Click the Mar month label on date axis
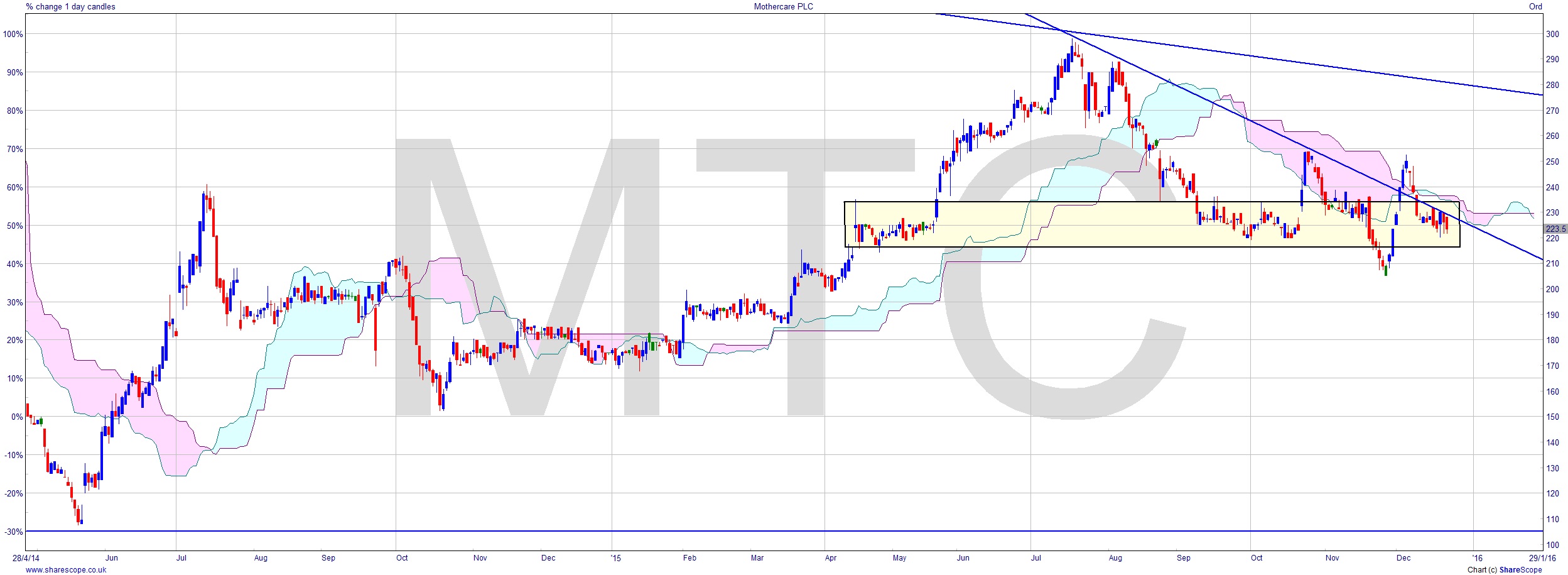This screenshot has width=1568, height=575. [x=757, y=558]
